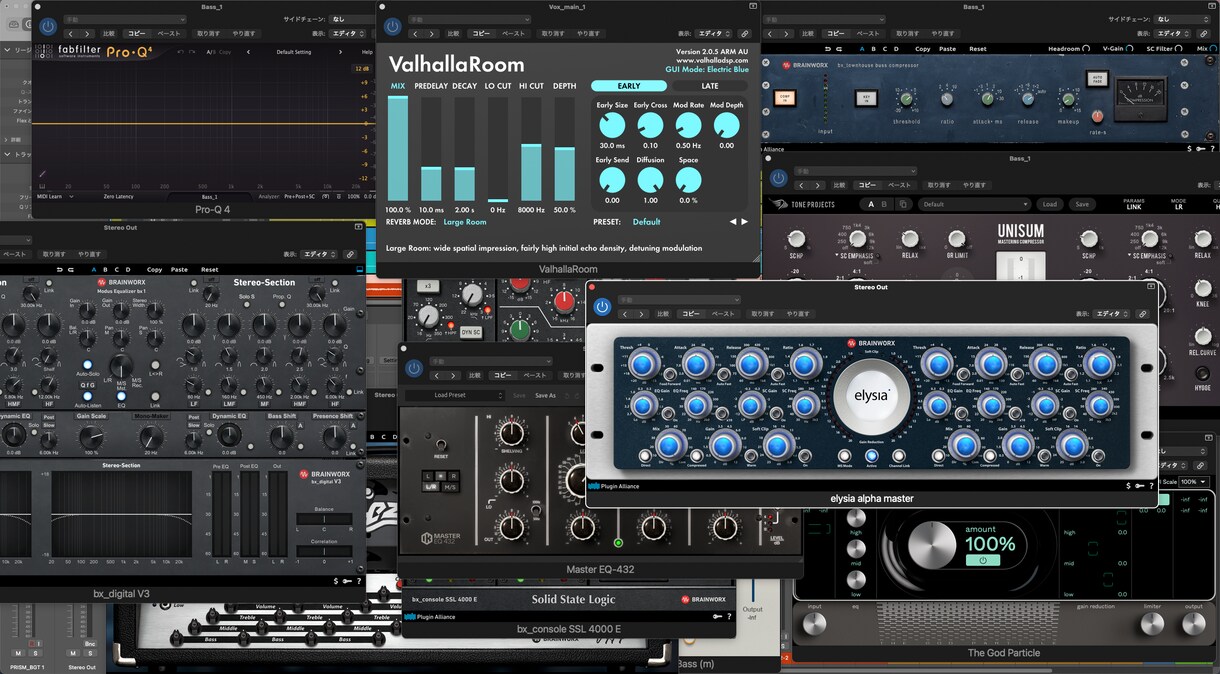Go to the next ValhallaRoom preset with the right arrow

[x=744, y=221]
